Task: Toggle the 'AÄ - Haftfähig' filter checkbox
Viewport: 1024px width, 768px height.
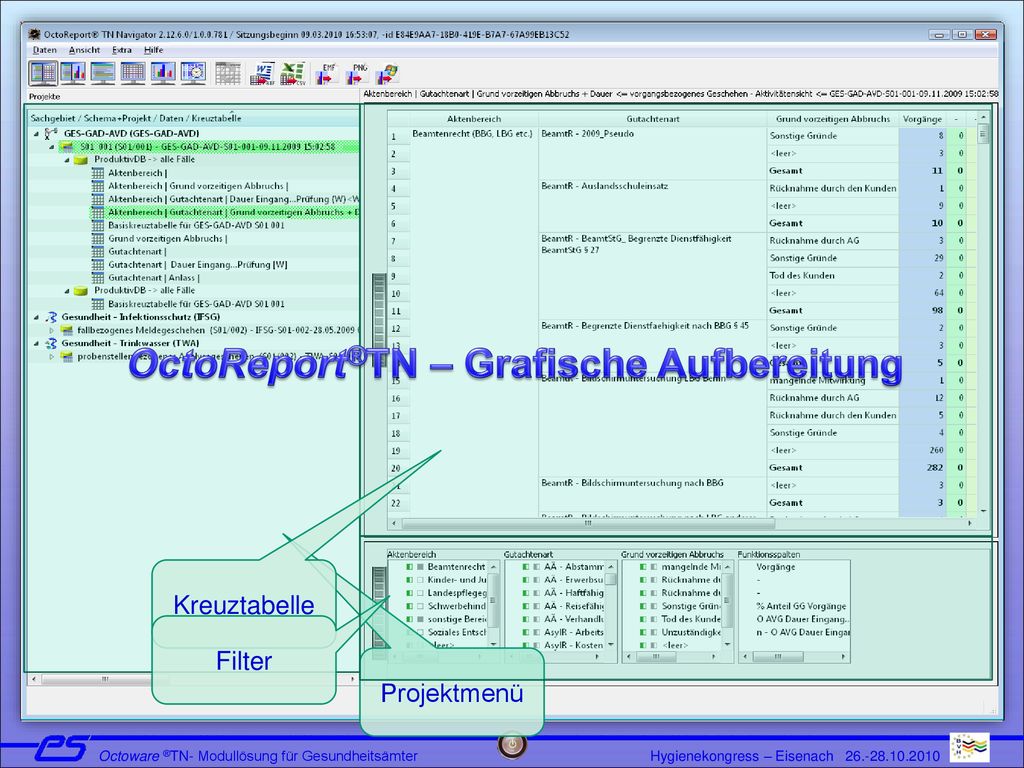Action: (x=537, y=593)
